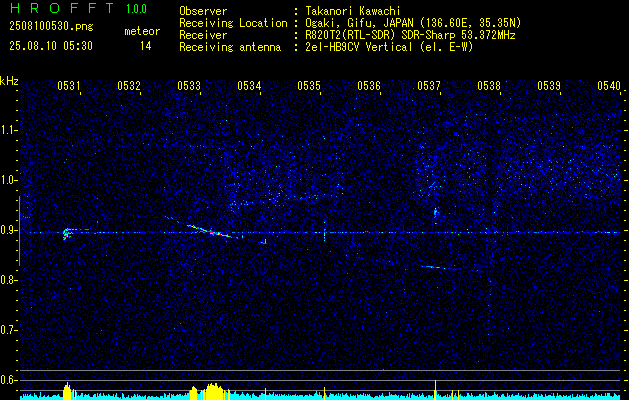Click the tall yellow spike under 0537
Image resolution: width=629 pixels, height=400 pixels.
tap(435, 389)
